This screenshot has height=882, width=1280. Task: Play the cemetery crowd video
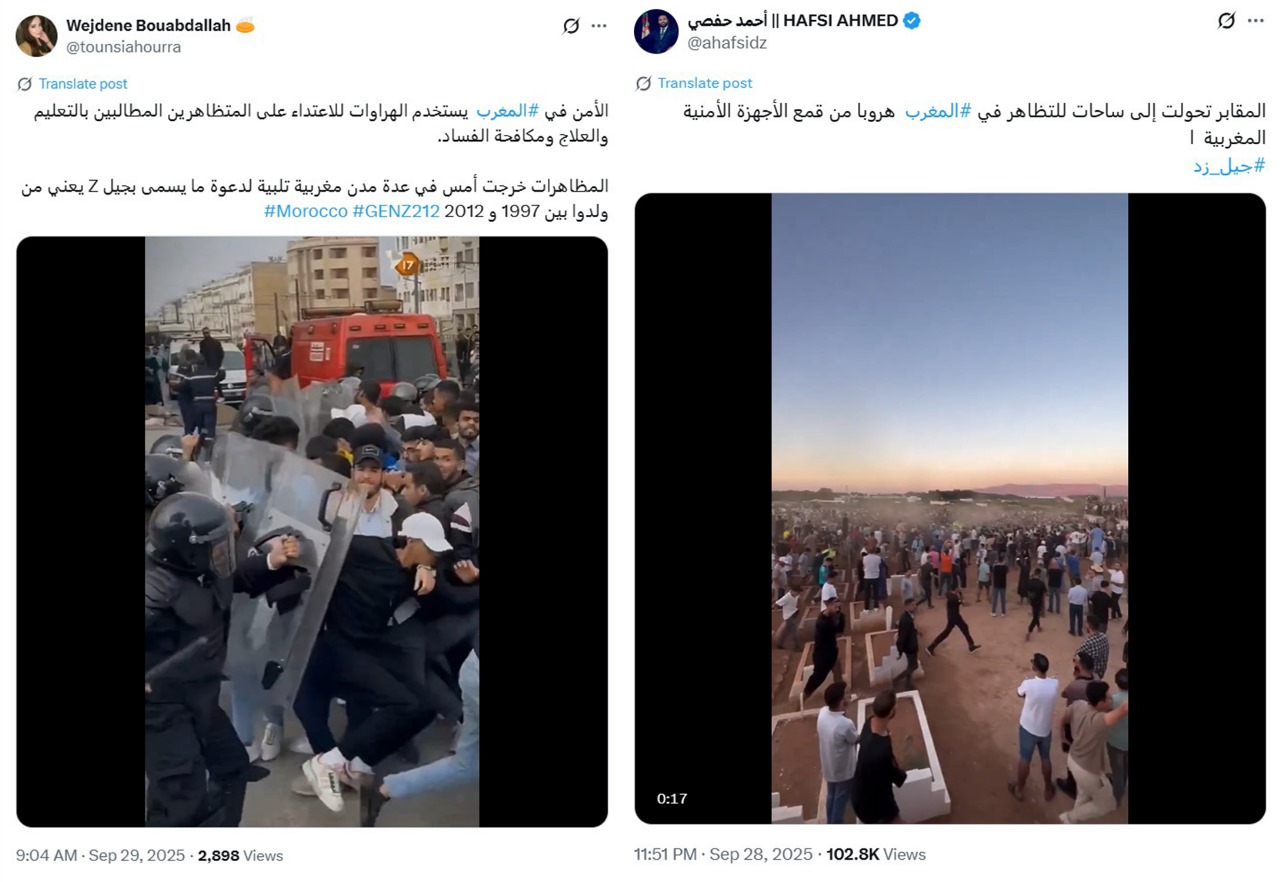pyautogui.click(x=950, y=509)
